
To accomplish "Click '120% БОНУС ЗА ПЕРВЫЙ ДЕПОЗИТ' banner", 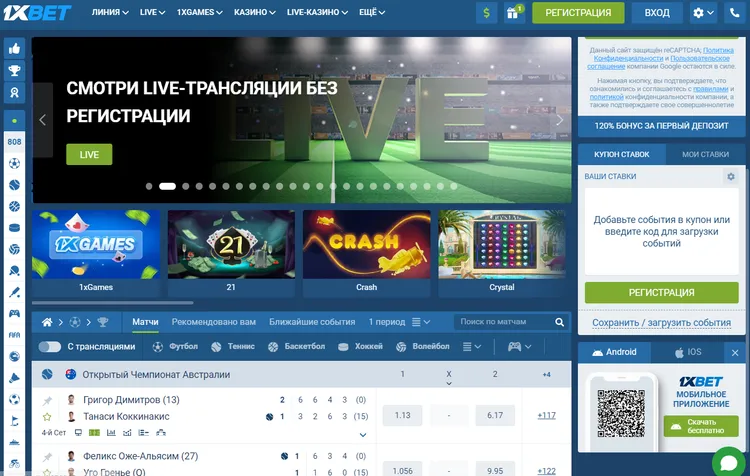I will (662, 126).
